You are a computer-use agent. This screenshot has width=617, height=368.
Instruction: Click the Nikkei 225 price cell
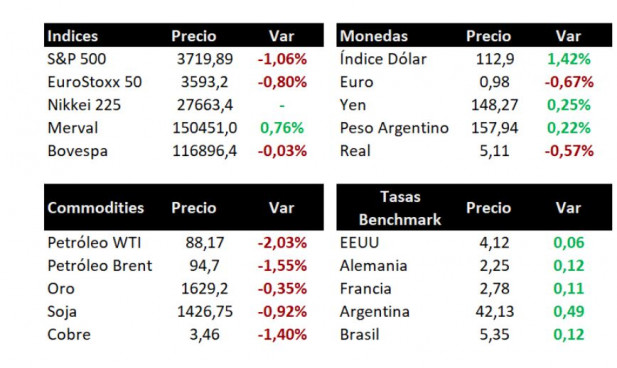205,105
